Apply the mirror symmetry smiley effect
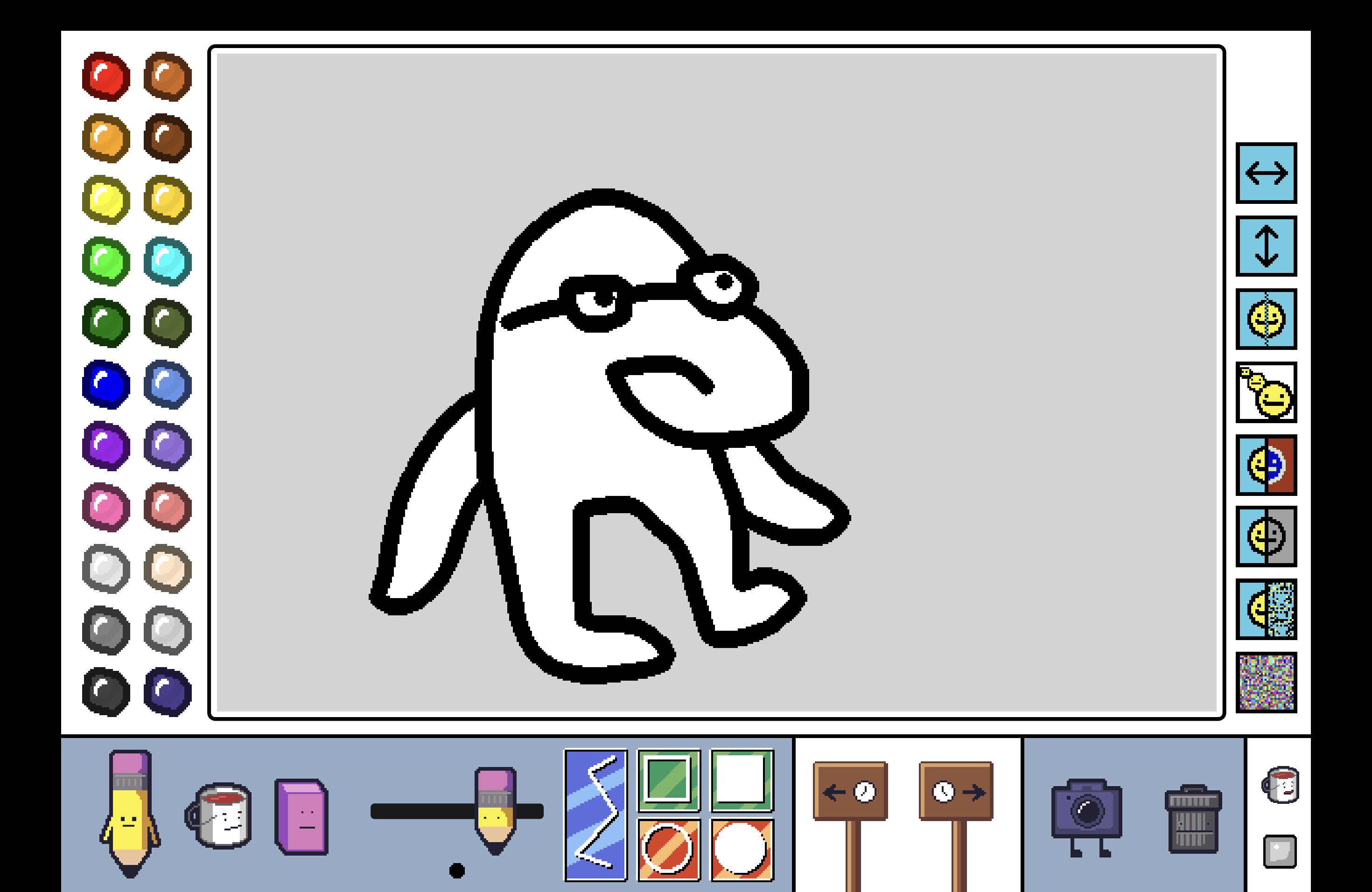 (x=1267, y=319)
